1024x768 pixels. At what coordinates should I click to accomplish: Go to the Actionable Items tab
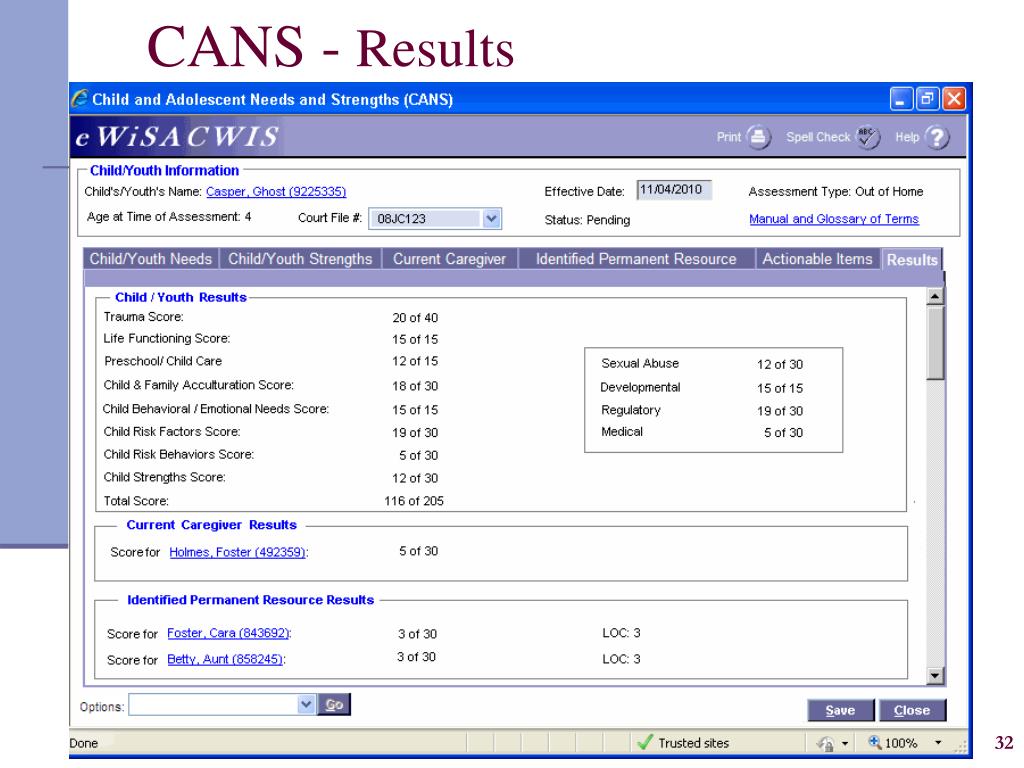[x=817, y=259]
